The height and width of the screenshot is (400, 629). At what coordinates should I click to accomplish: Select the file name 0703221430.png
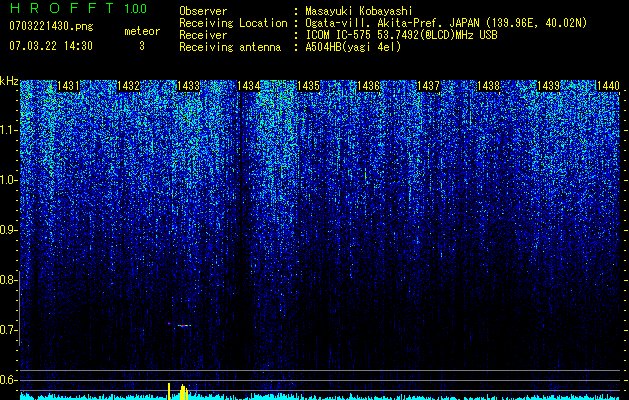(51, 27)
